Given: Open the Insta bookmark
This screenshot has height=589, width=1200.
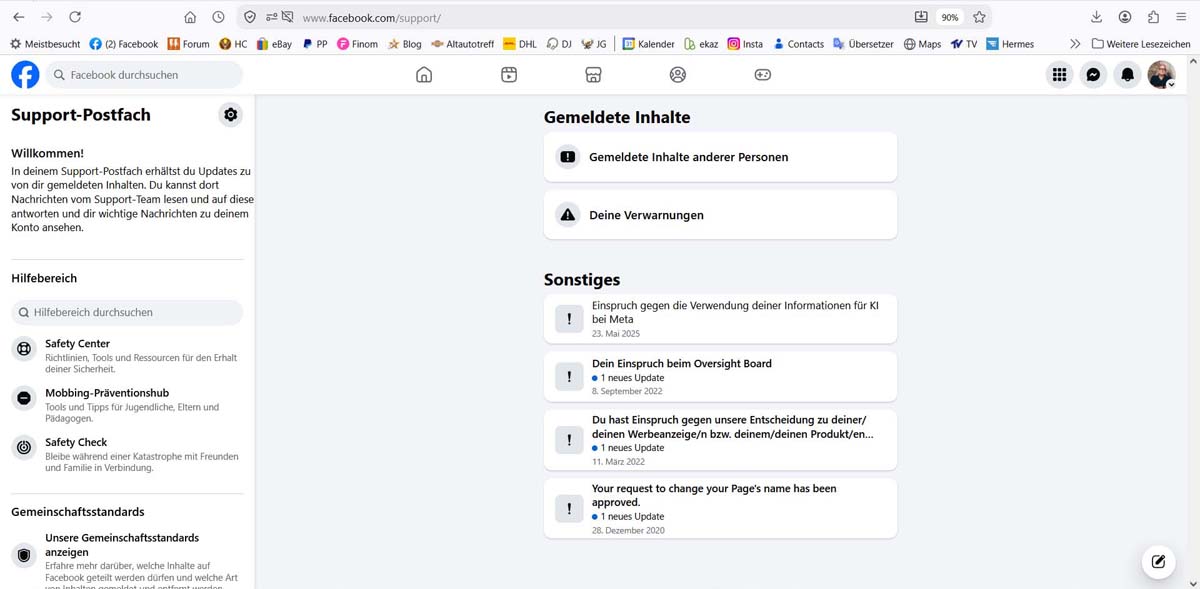Looking at the screenshot, I should pyautogui.click(x=745, y=44).
